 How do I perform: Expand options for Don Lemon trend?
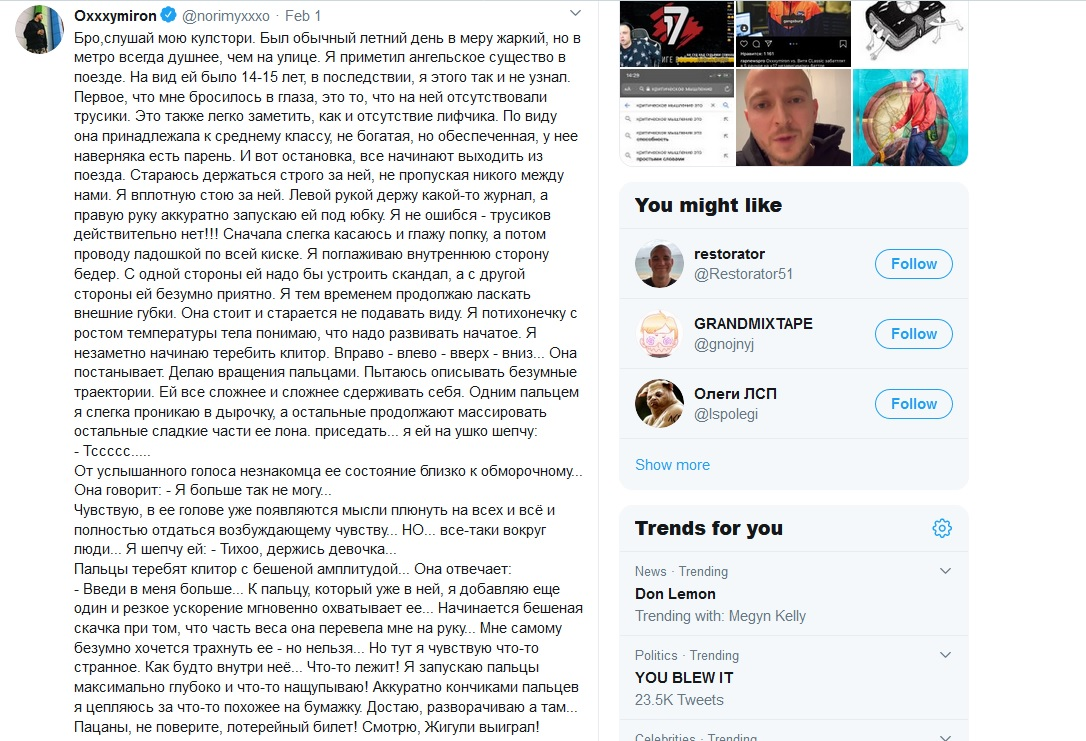tap(945, 571)
